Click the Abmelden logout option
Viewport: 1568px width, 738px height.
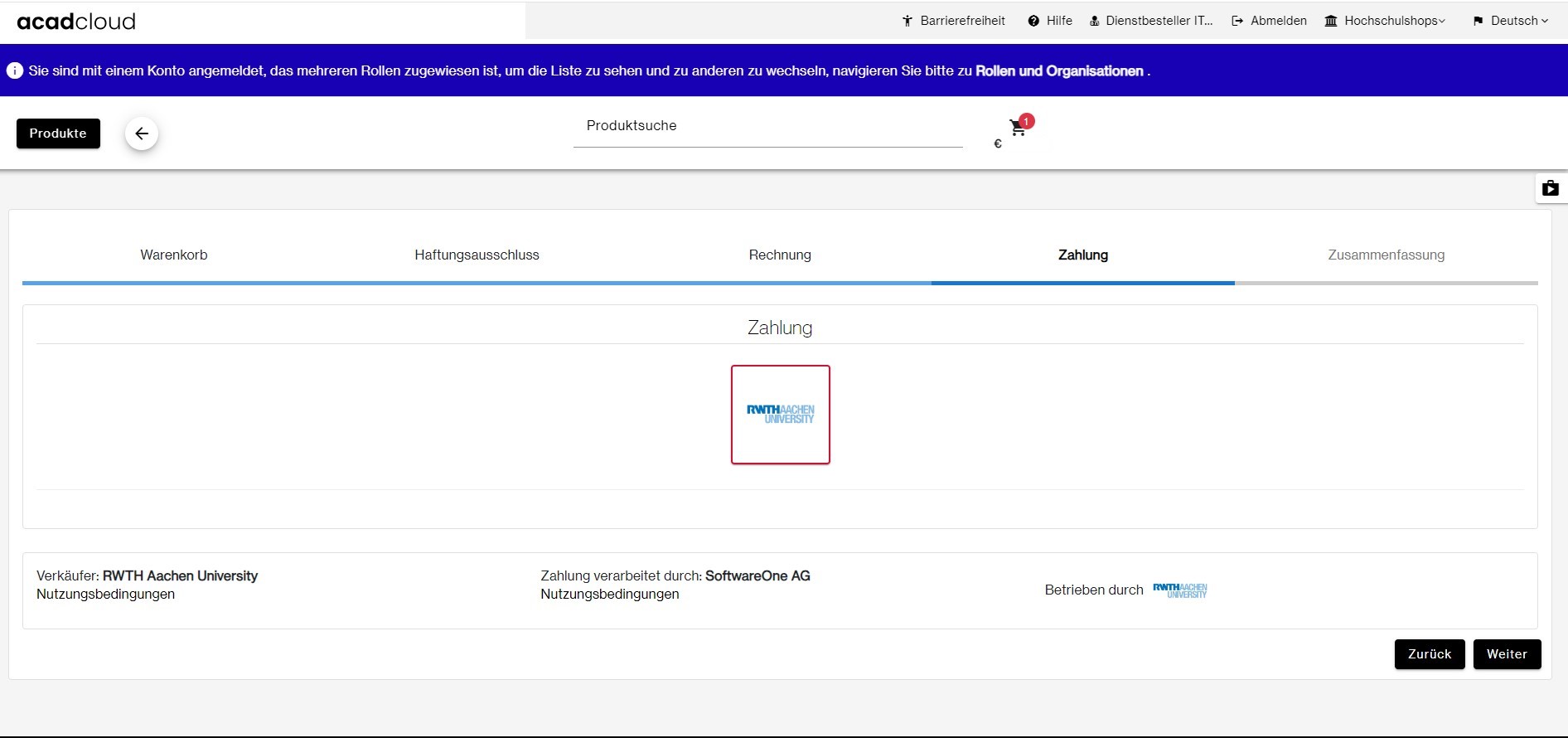click(x=1269, y=21)
